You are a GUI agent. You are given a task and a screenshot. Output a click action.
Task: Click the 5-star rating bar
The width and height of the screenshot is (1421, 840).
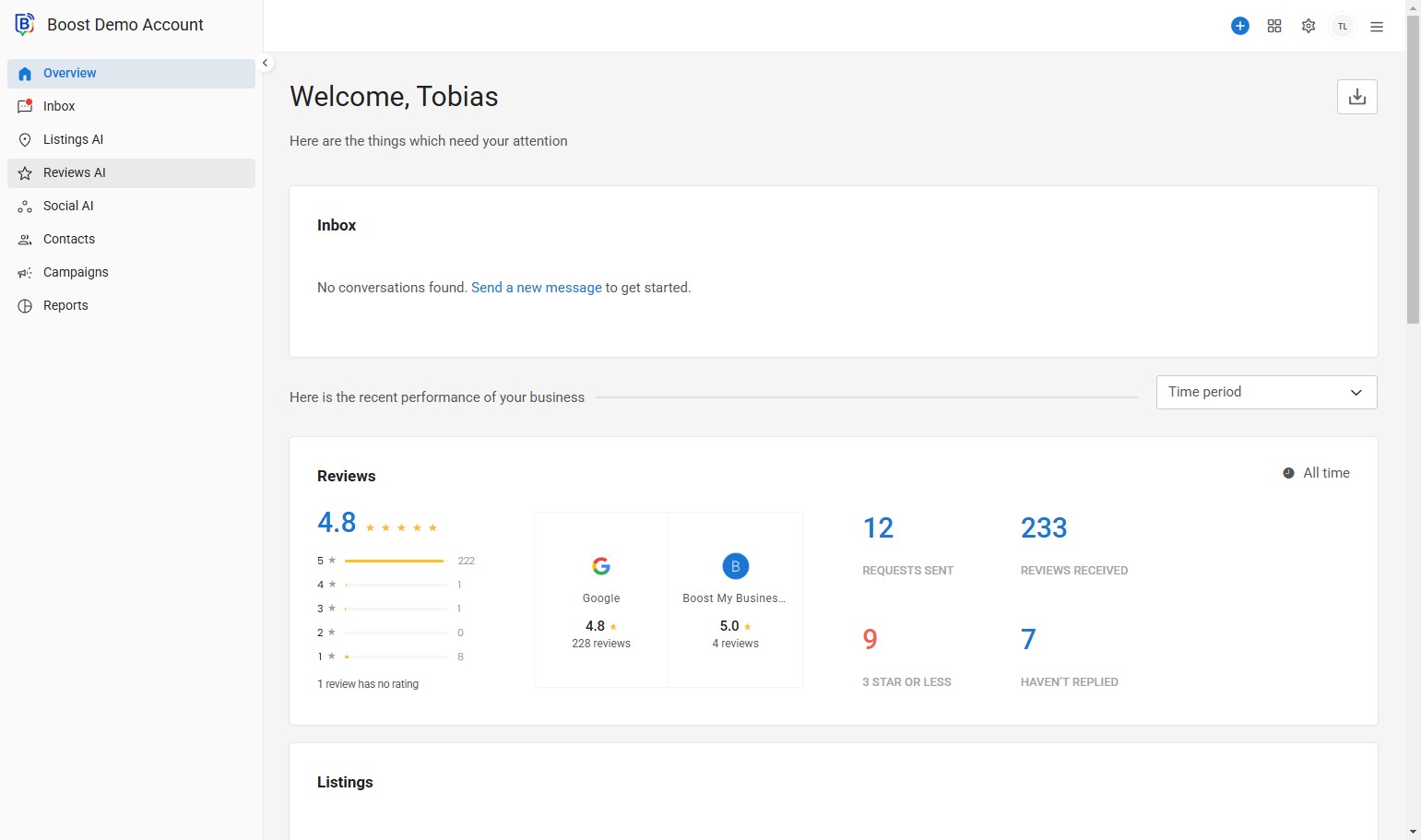pyautogui.click(x=396, y=561)
